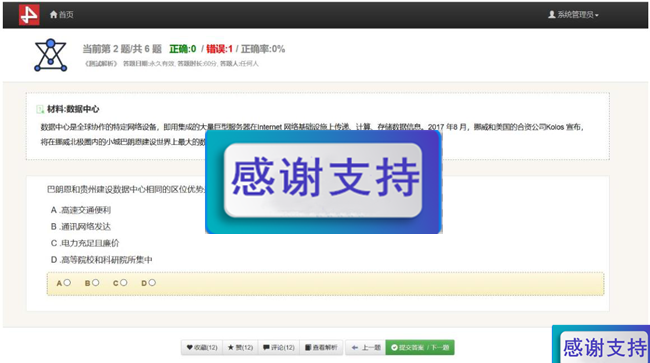Screen dimensions: 650x363
Task: Go to previous question with 上一题
Action: click(x=366, y=347)
